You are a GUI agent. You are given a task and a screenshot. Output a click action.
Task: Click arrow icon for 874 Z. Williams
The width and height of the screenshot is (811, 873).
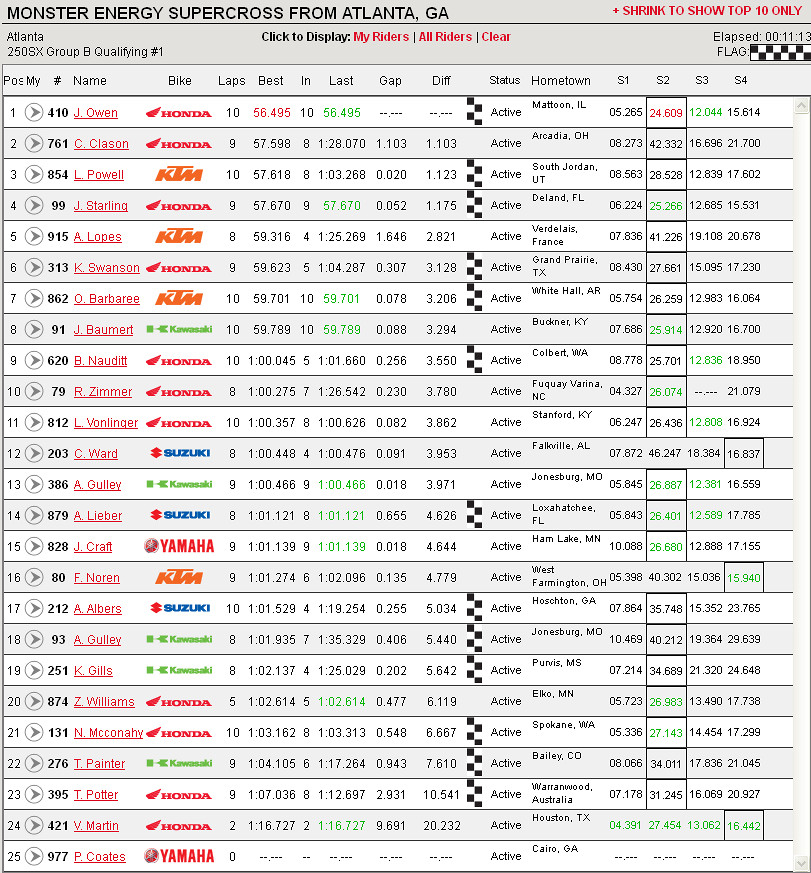click(34, 702)
